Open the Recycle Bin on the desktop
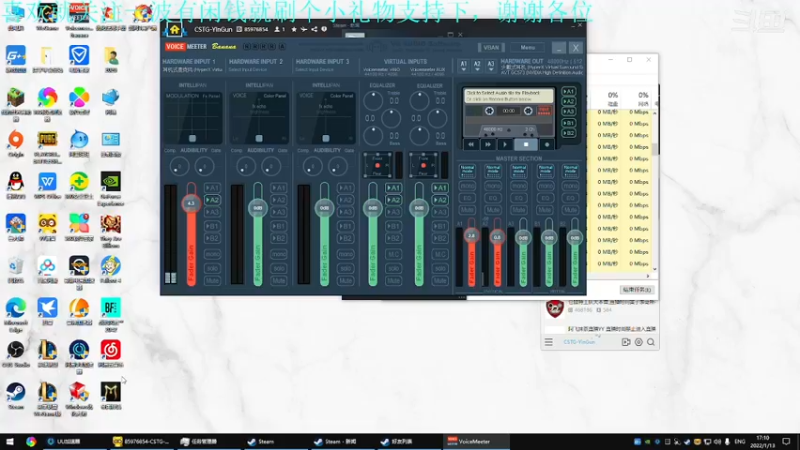Image resolution: width=800 pixels, height=450 pixels. coord(16,270)
